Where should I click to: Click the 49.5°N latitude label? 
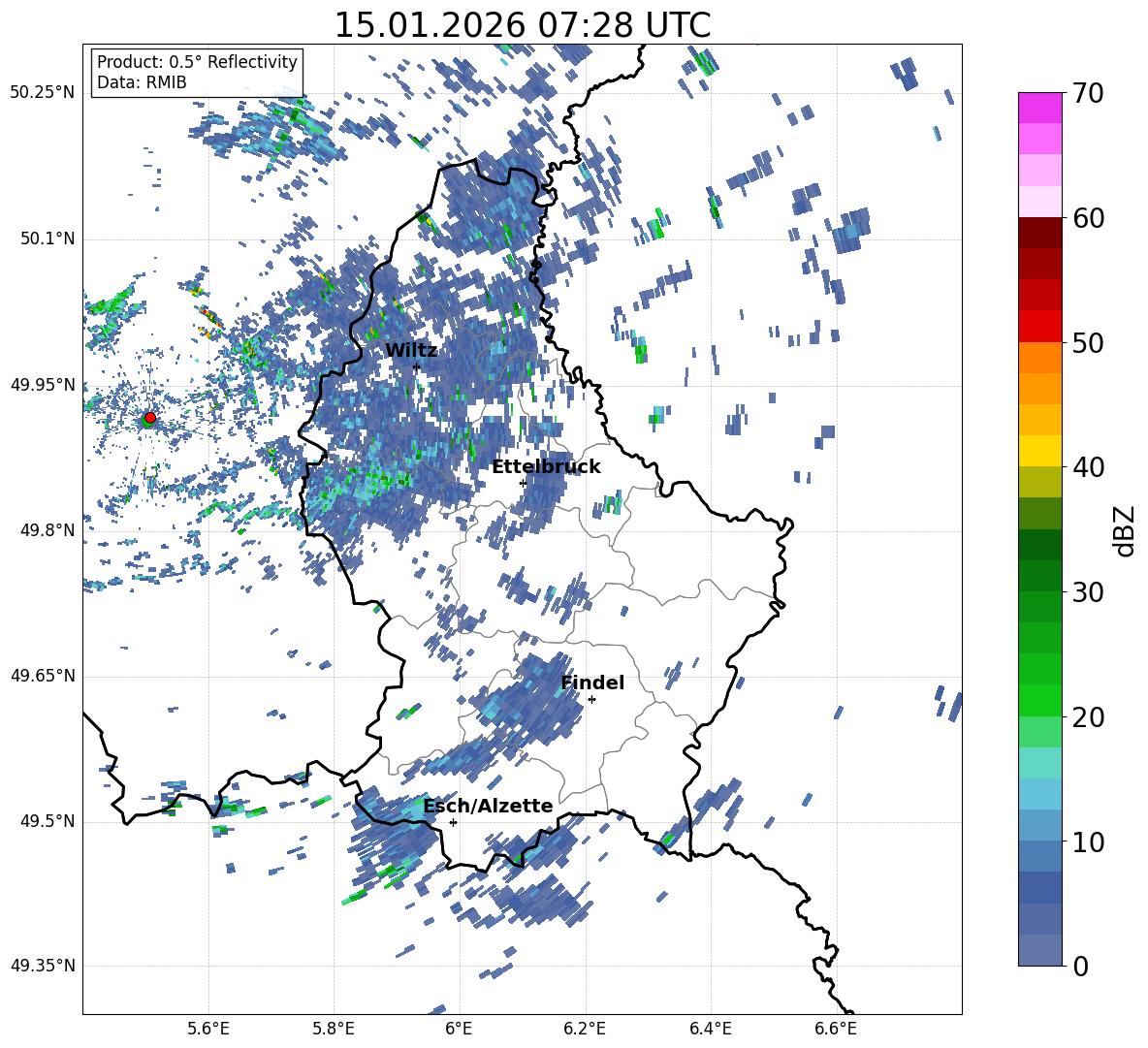pos(47,821)
